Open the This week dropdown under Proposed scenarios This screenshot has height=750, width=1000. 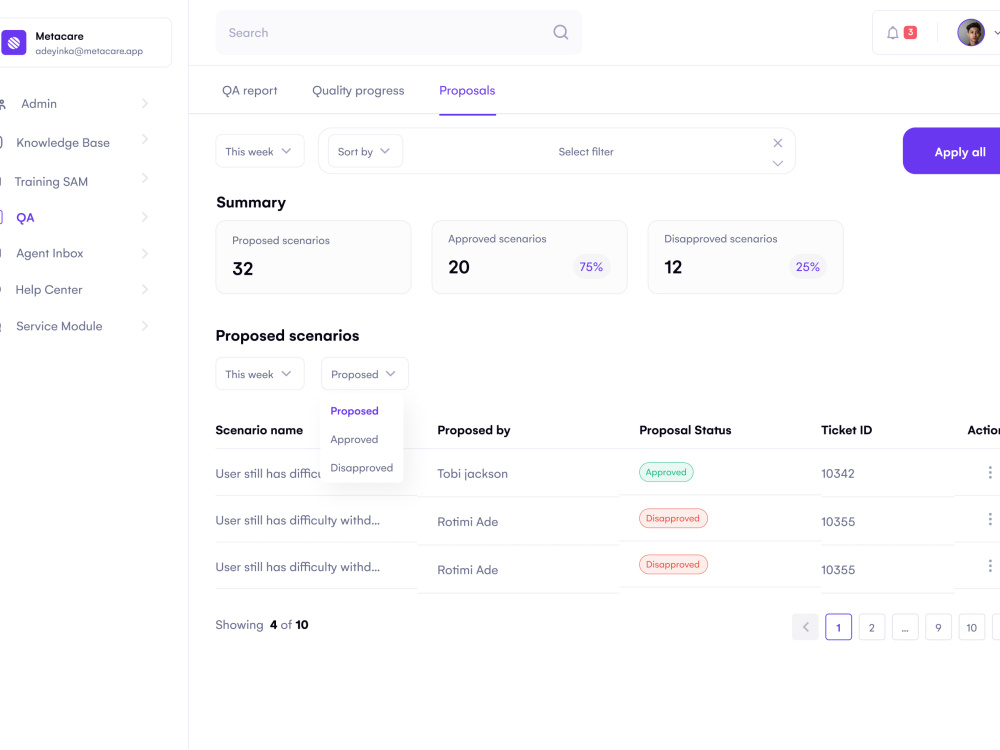point(260,374)
